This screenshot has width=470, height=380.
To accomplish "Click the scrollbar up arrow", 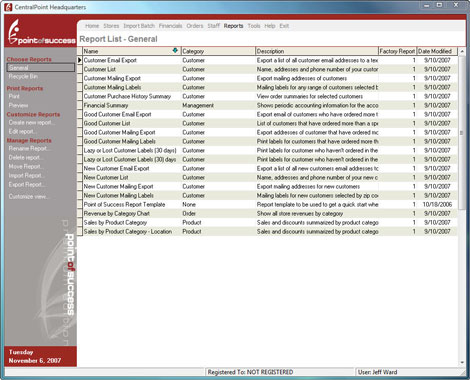I will (462, 51).
